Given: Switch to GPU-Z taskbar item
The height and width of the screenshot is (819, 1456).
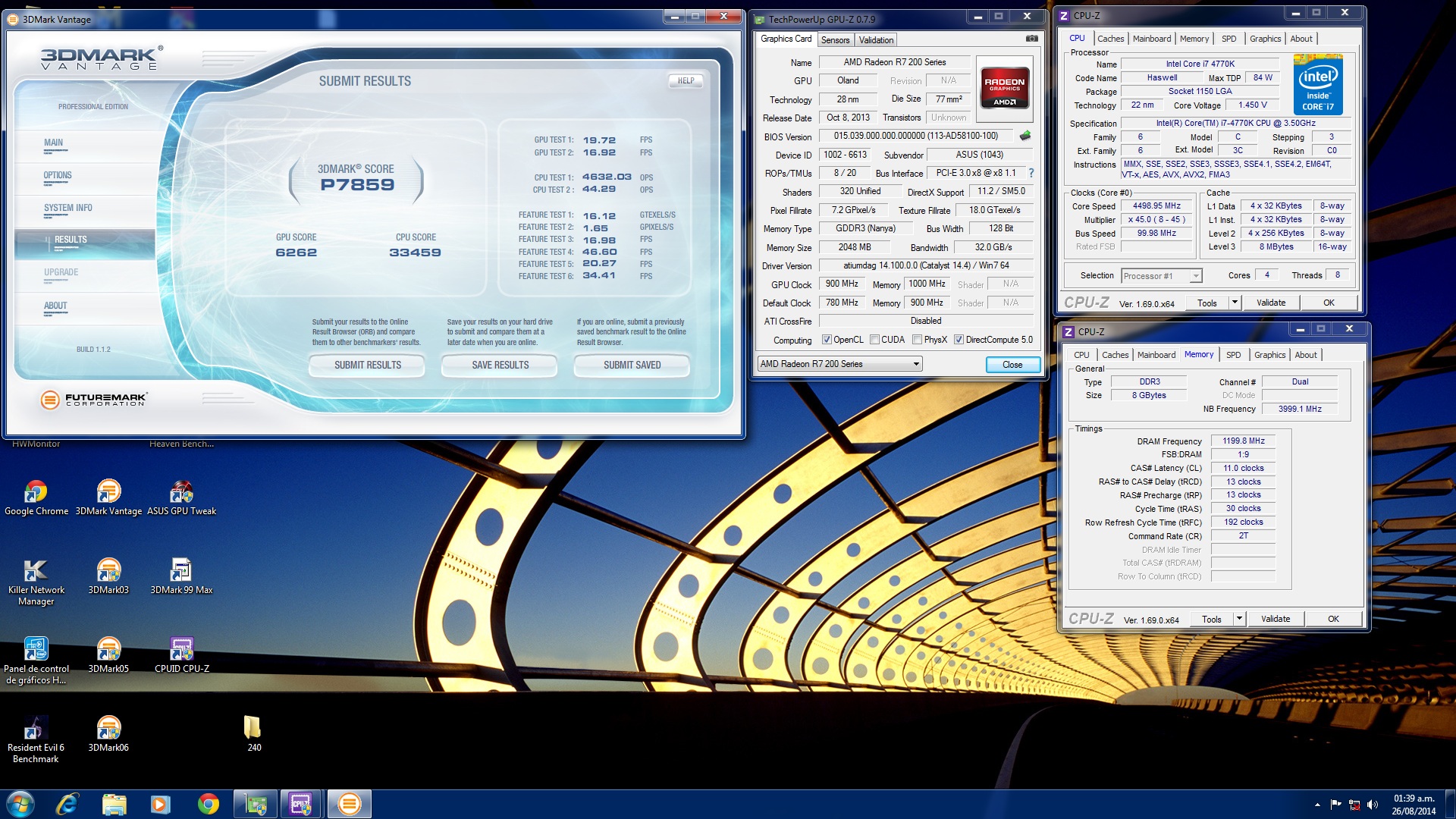Looking at the screenshot, I should pos(256,804).
